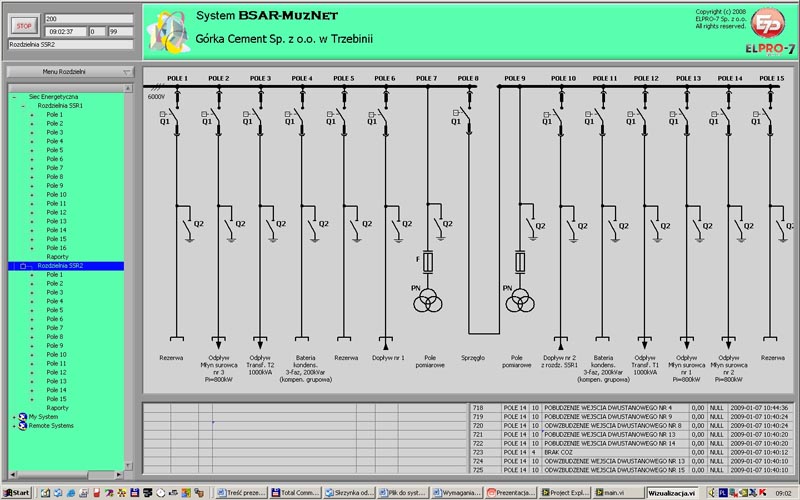
Task: Click the field showing 200
Action: [89, 19]
